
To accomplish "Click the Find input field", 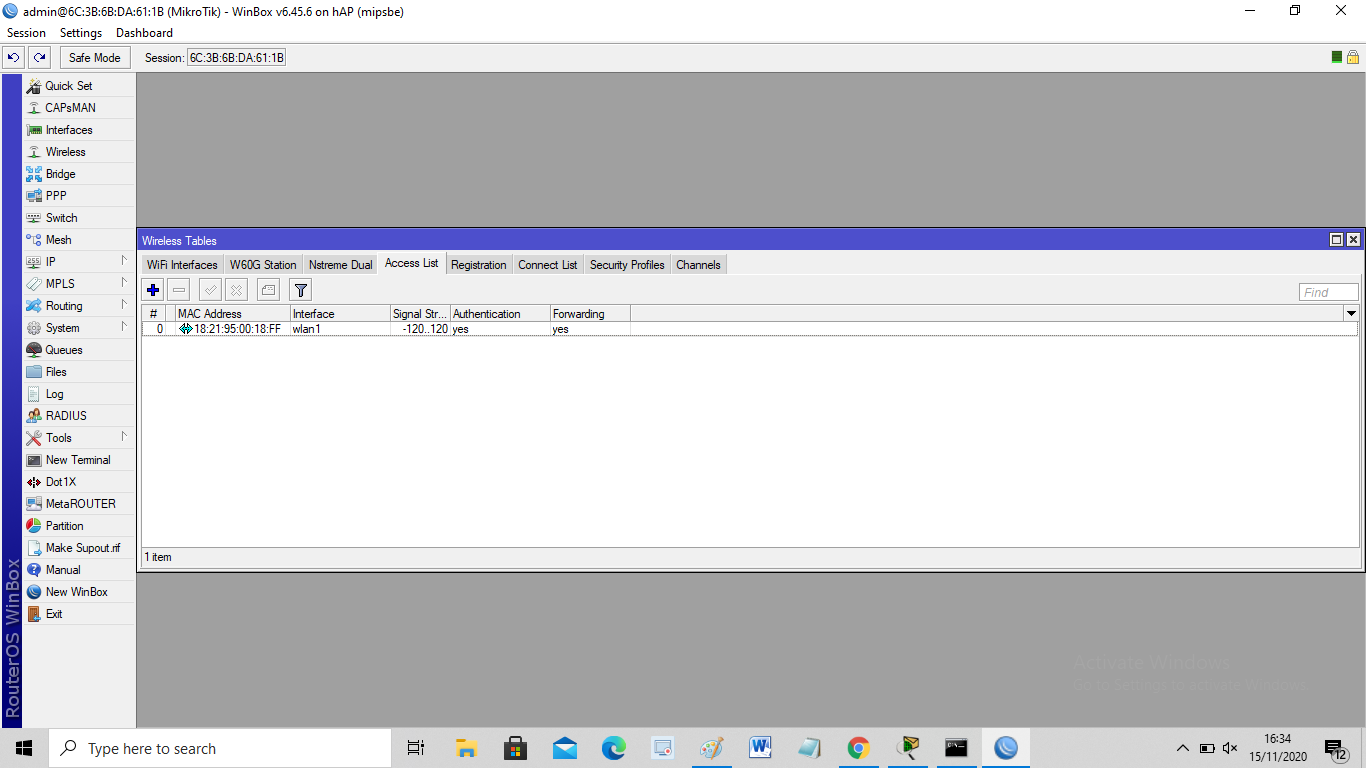I will [x=1329, y=292].
